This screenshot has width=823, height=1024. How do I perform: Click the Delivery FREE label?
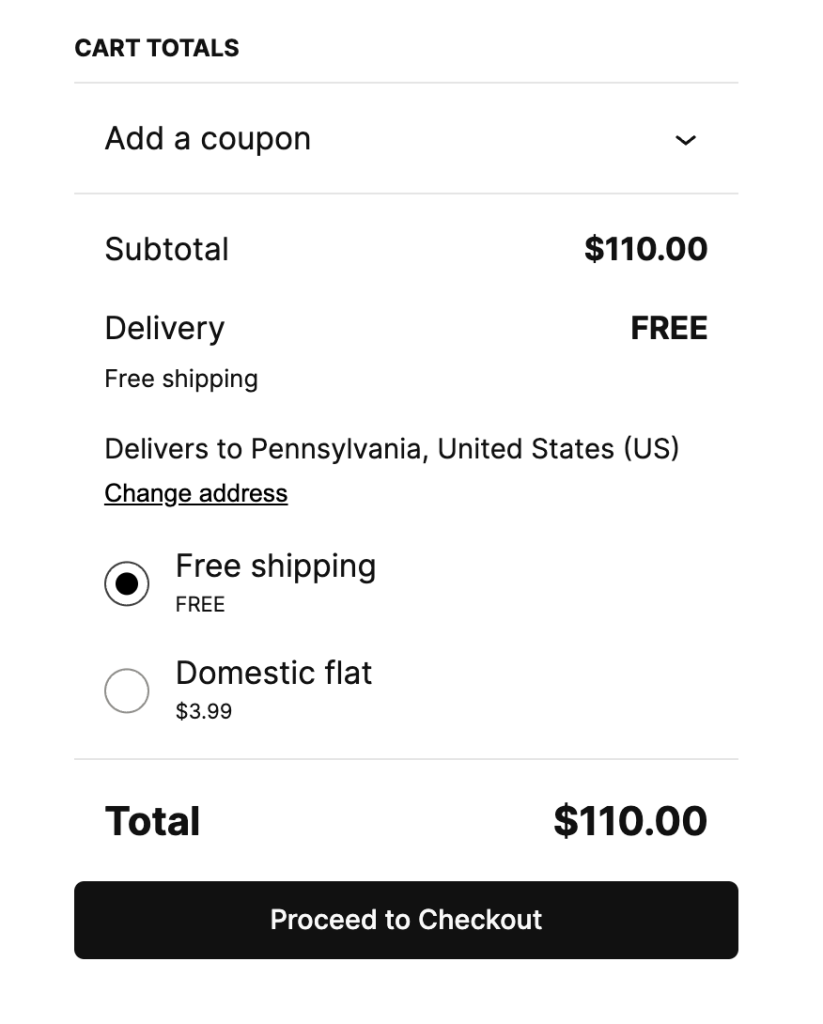click(670, 328)
